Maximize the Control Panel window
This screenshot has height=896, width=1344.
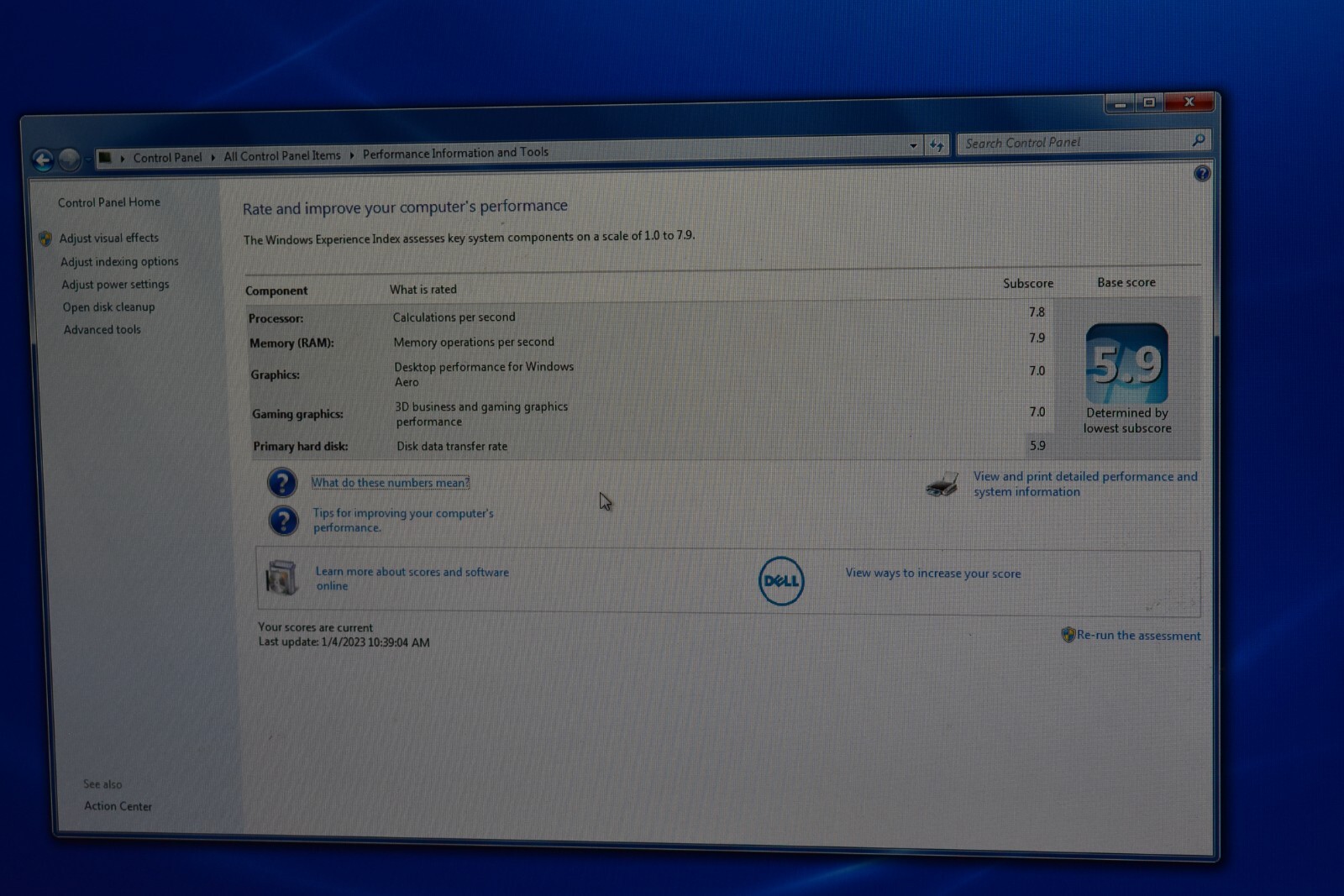1149,102
